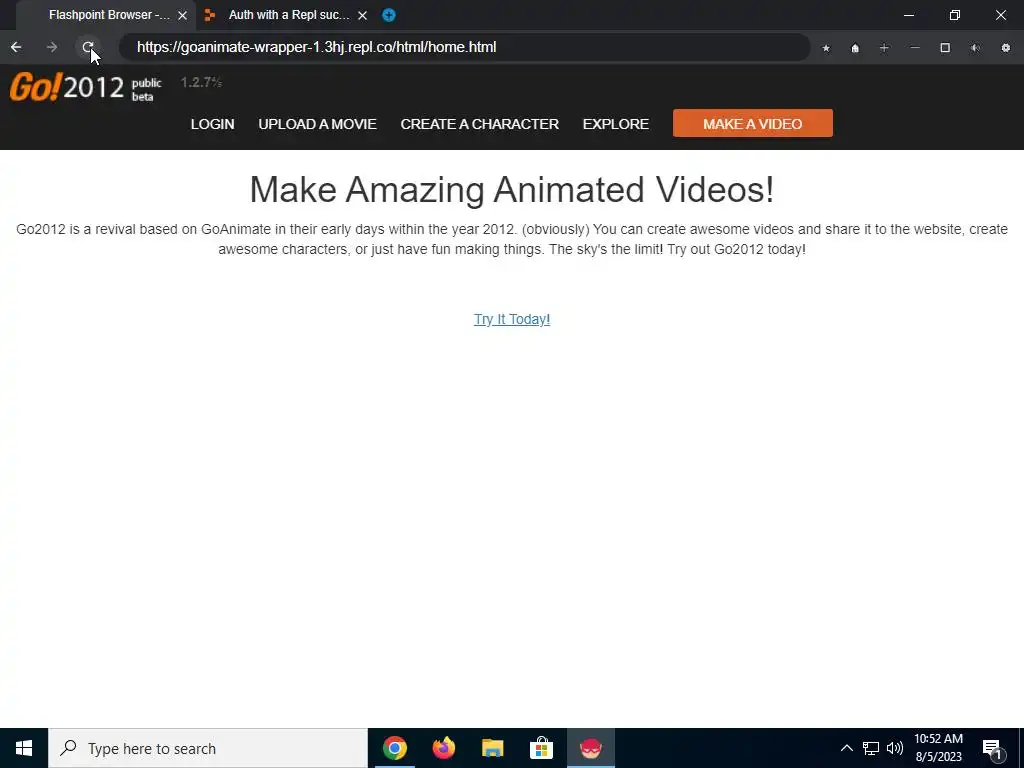Viewport: 1024px width, 768px height.
Task: Reload the page with the refresh icon
Action: point(88,47)
